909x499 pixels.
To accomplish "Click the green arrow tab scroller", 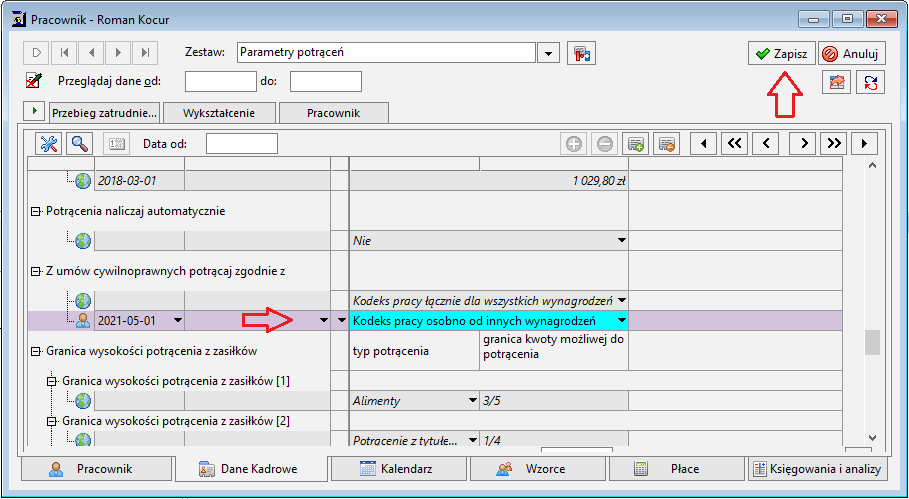I will [35, 111].
